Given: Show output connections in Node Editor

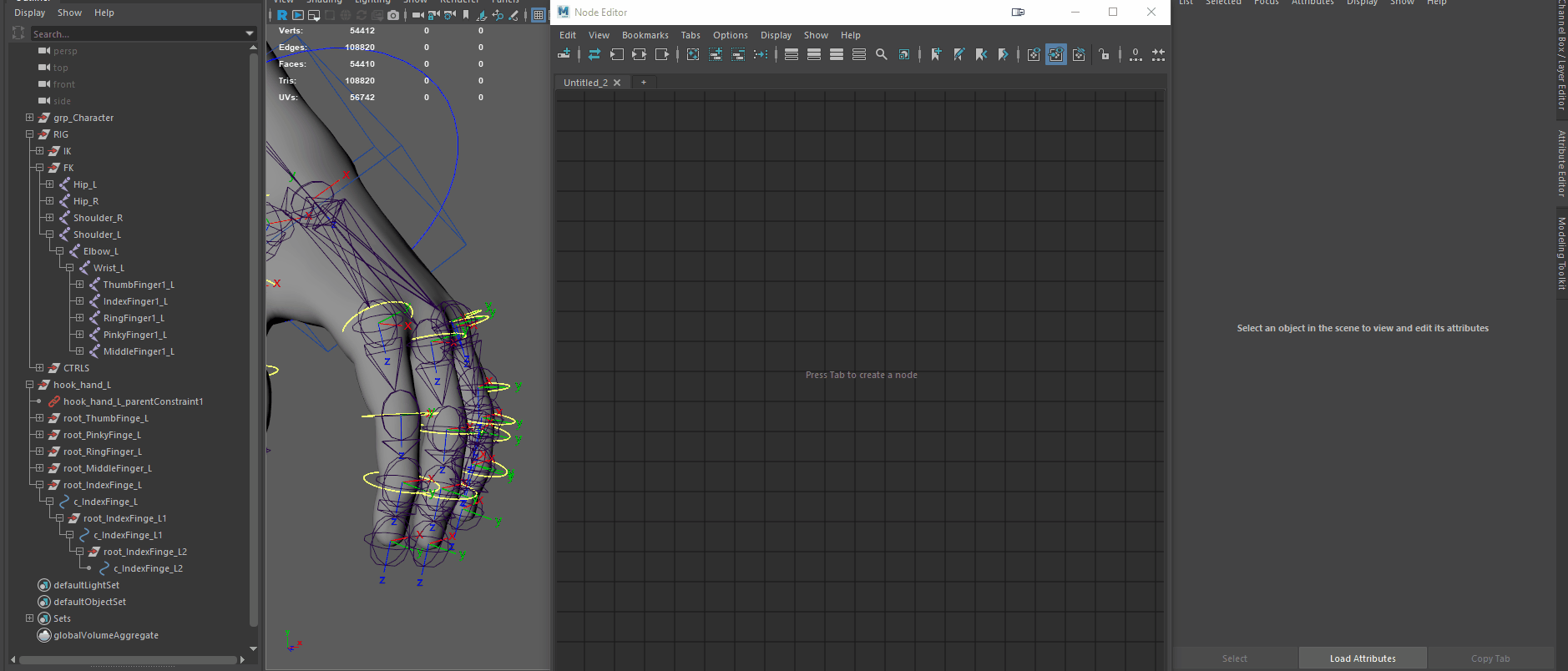Looking at the screenshot, I should click(662, 54).
